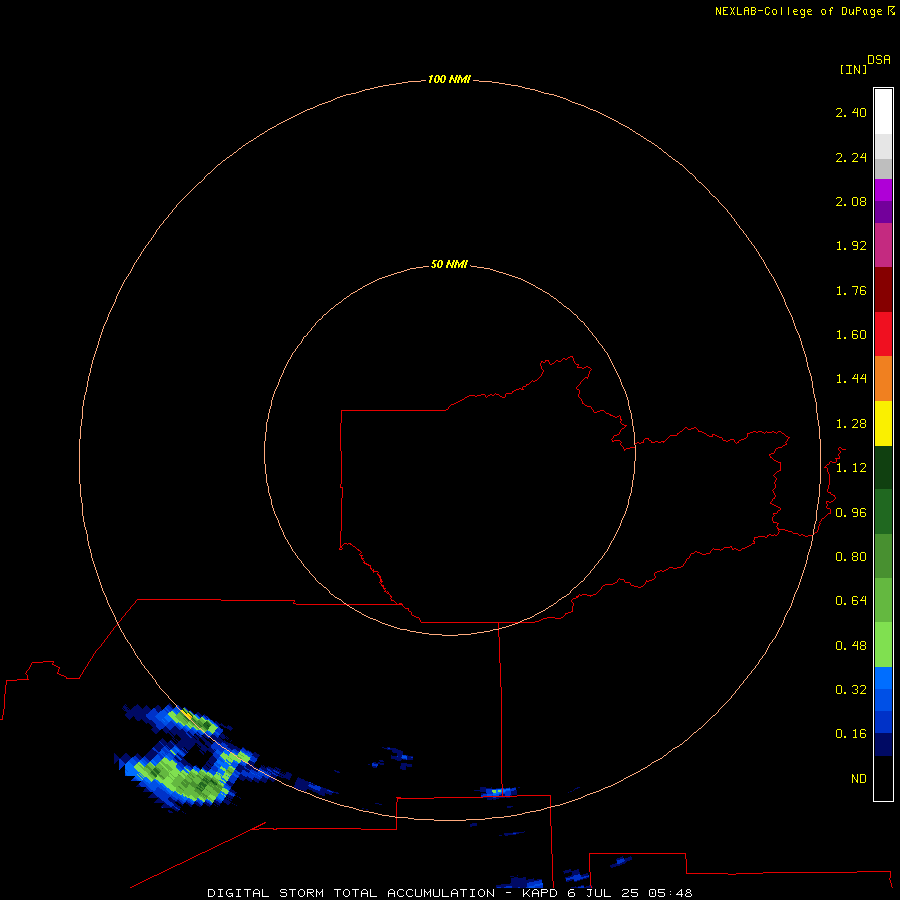The image size is (900, 900).
Task: Click the navy blue legend swatch
Action: pos(883,744)
